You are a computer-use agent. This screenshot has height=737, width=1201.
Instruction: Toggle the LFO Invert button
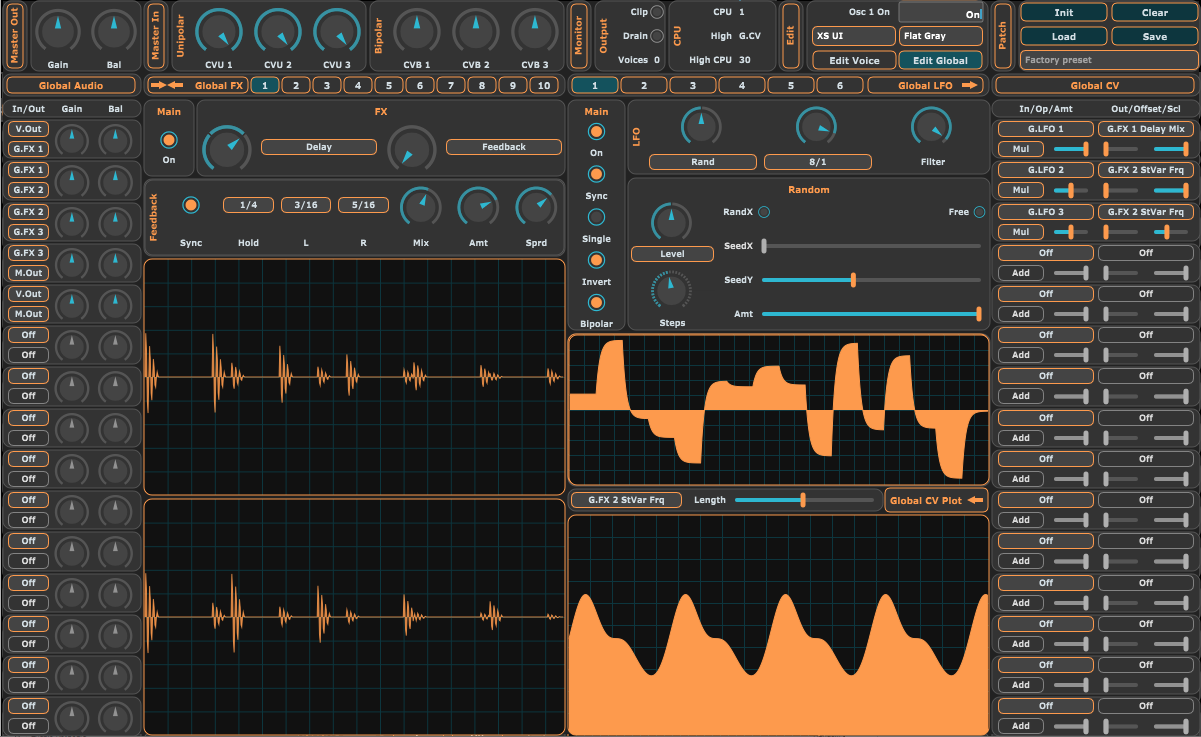tap(596, 260)
